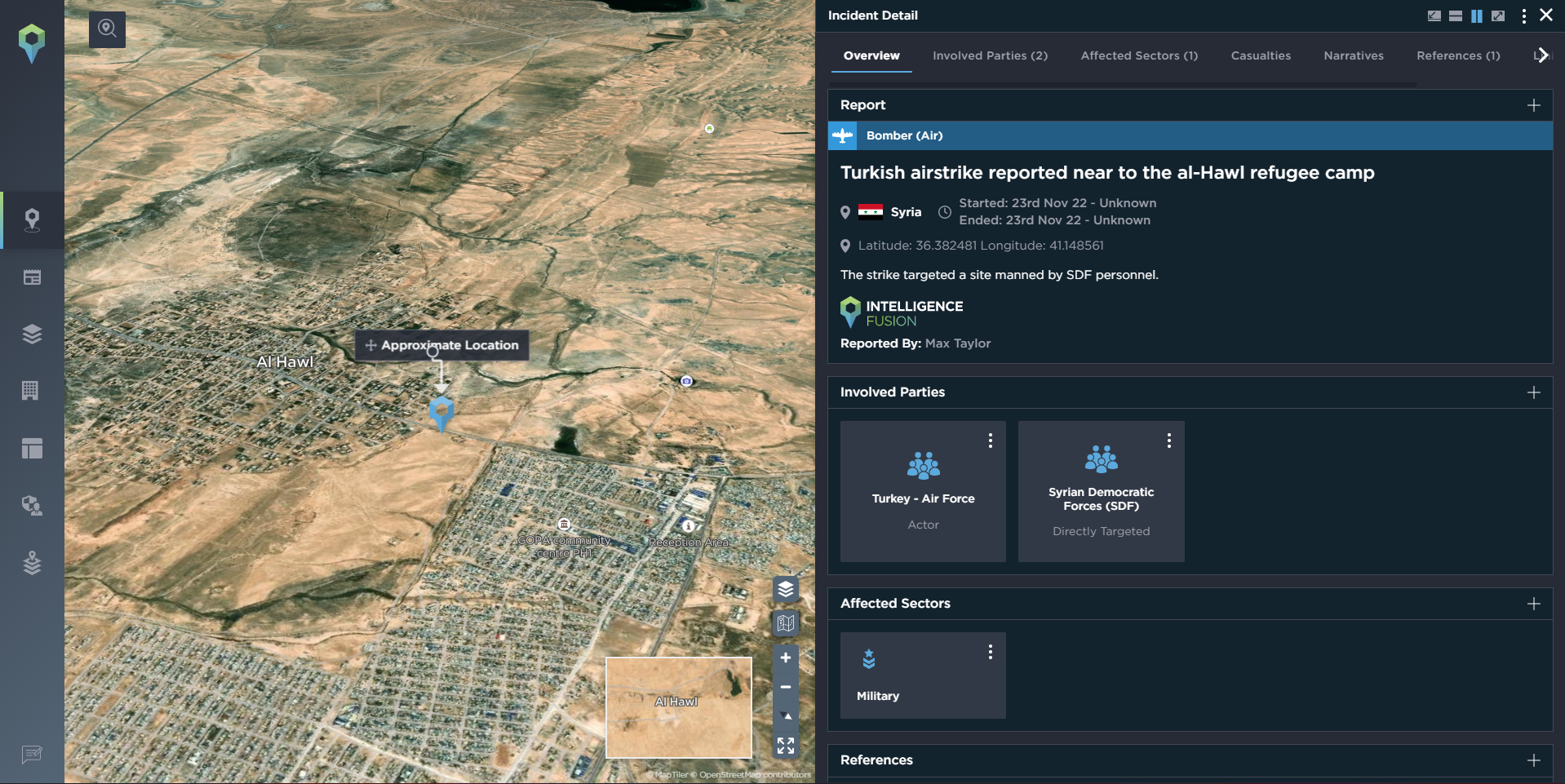
Task: Open the feedback note icon at sidebar bottom
Action: [32, 755]
